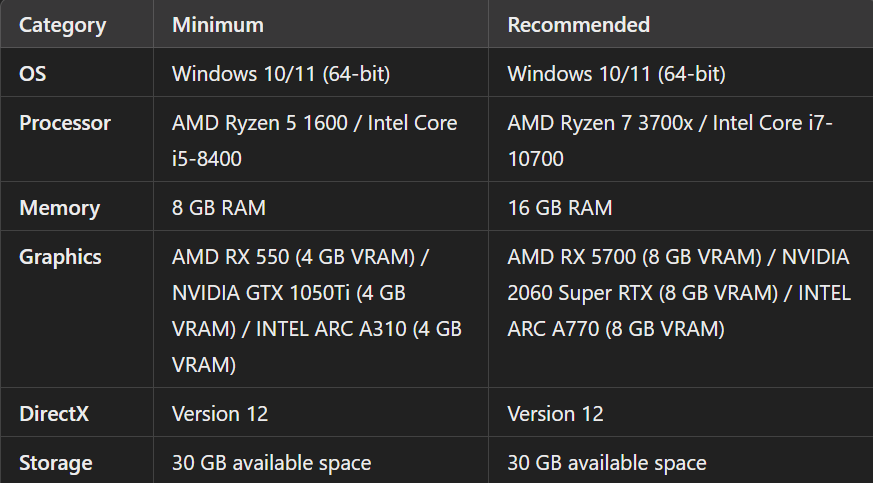Click Windows 10/11 in the Recommended column
Viewport: 873px width, 483px height.
click(x=616, y=74)
